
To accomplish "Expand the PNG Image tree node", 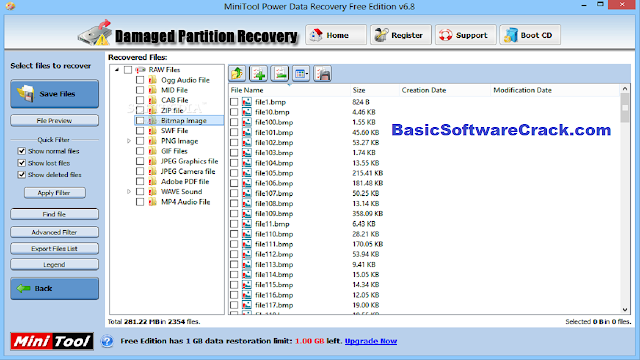I will 129,141.
